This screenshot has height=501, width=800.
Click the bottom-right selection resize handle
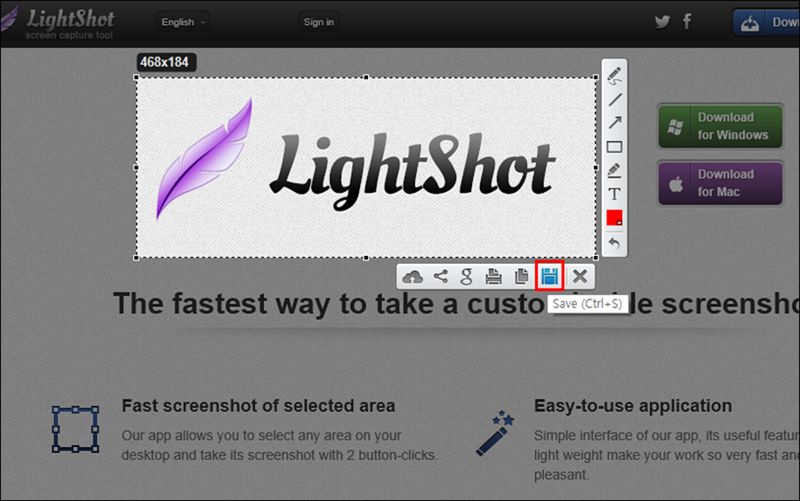click(x=596, y=258)
